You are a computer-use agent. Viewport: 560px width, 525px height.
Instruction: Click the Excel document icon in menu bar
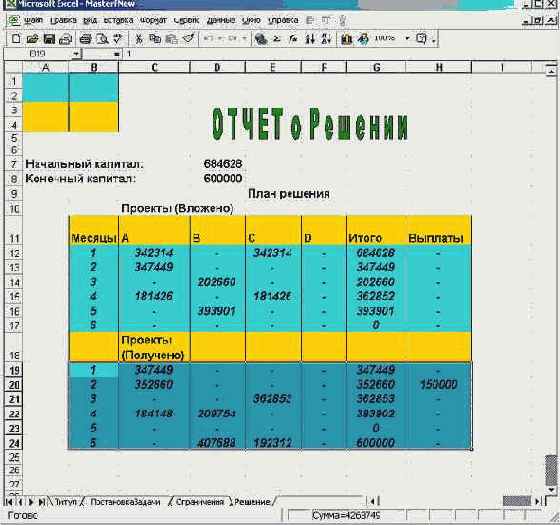(14, 20)
